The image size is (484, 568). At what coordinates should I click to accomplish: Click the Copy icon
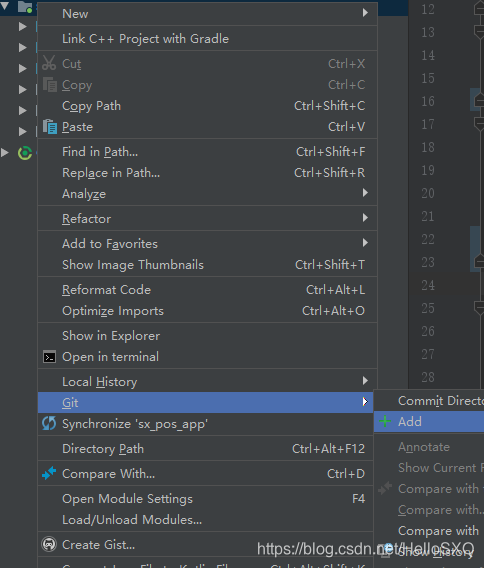tap(50, 85)
